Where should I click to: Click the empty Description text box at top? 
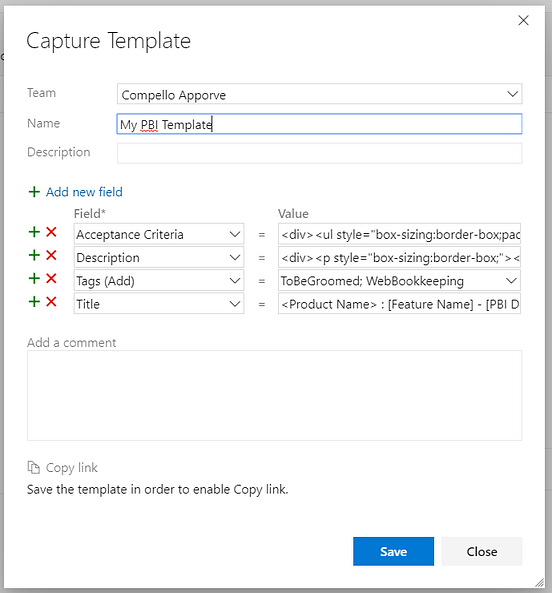[319, 153]
